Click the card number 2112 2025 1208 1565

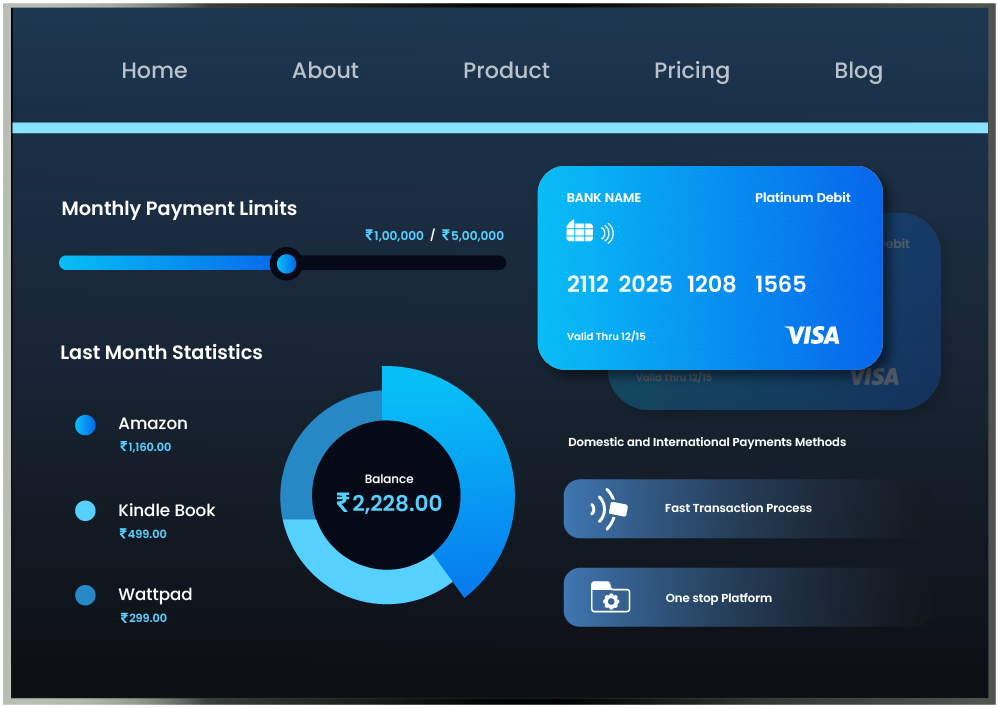(x=686, y=285)
